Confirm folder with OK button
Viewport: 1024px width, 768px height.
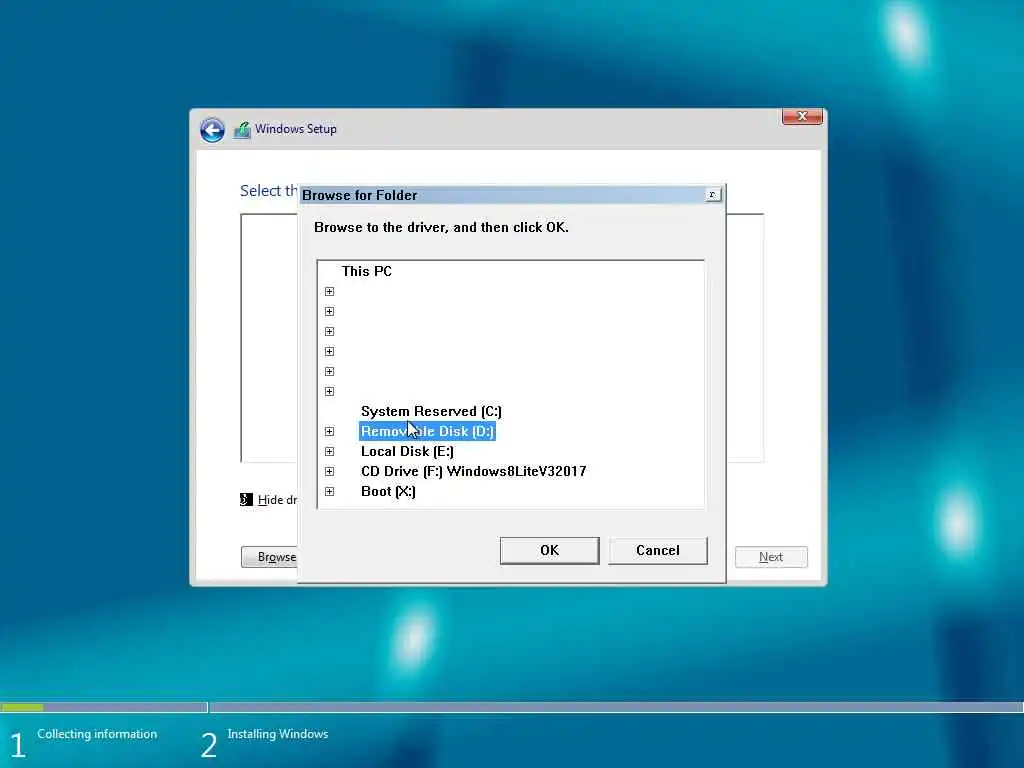549,551
